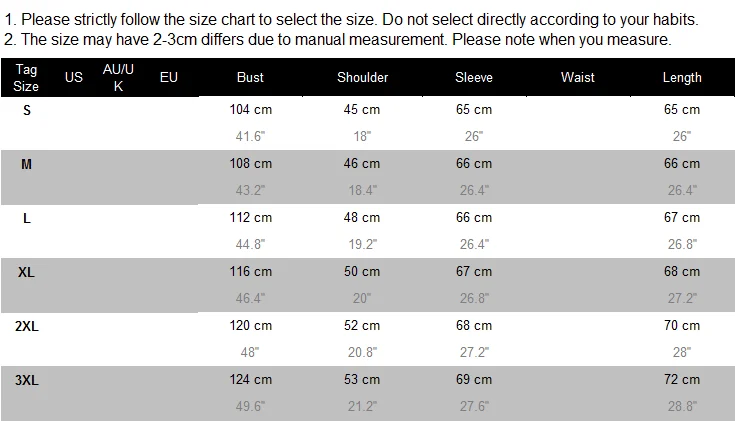Click the 104 cm bust value
Image resolution: width=735 pixels, height=421 pixels.
251,110
